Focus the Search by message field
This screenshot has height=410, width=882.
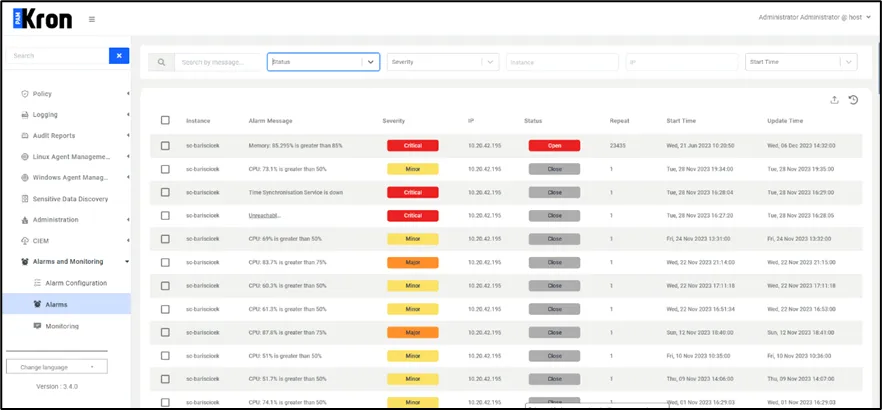[x=218, y=62]
